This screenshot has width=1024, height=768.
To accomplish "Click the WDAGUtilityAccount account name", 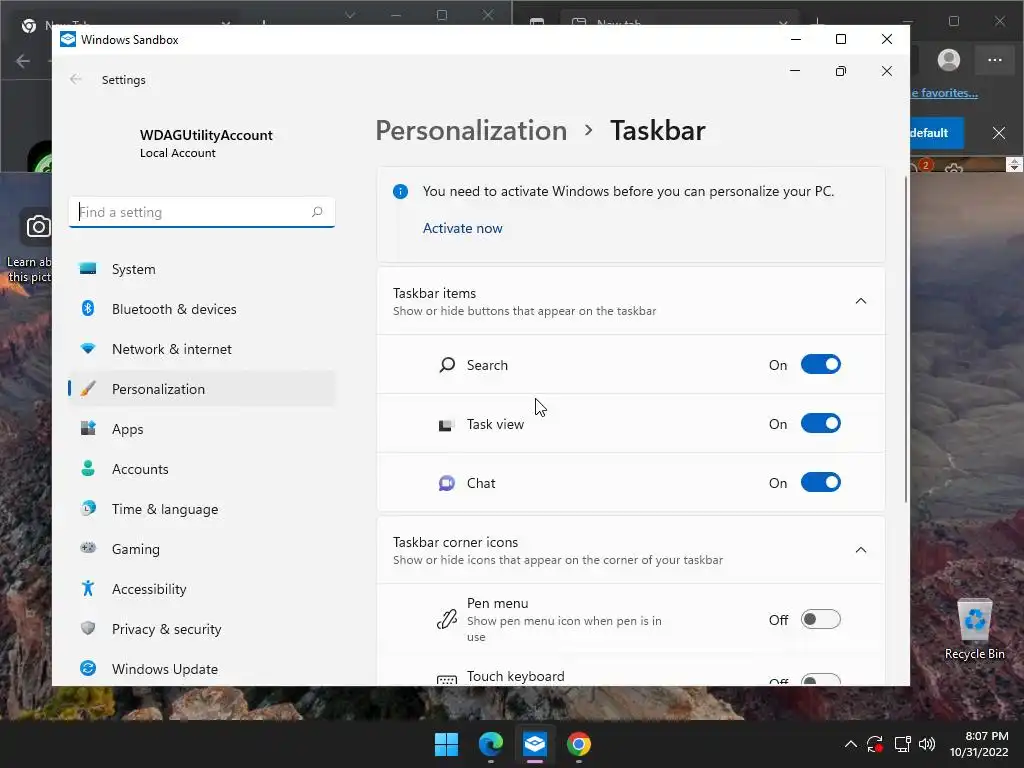I will [206, 135].
